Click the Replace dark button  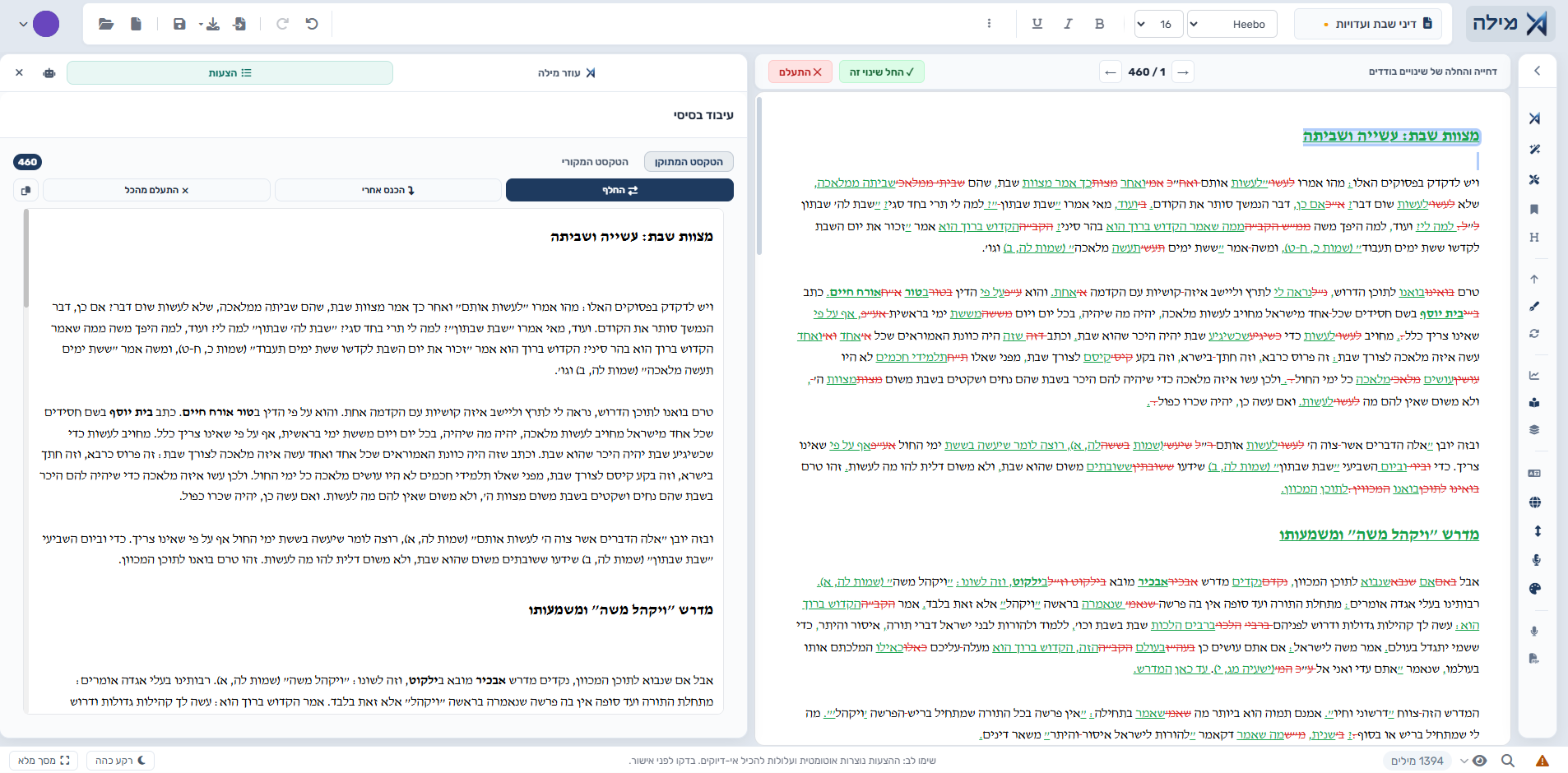point(619,190)
